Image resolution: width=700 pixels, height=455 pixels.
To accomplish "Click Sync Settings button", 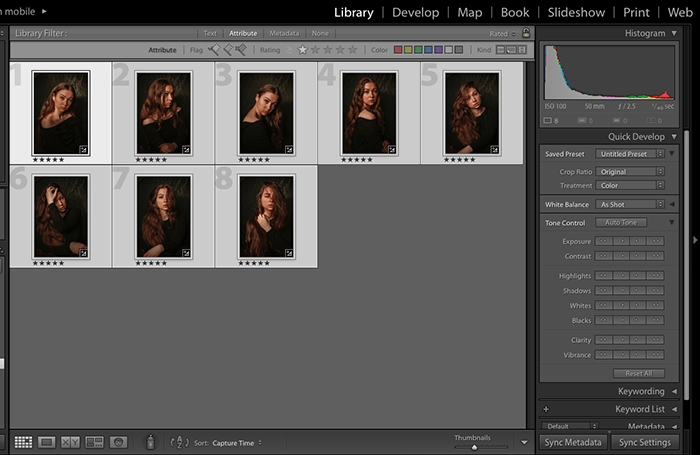I will [x=645, y=442].
